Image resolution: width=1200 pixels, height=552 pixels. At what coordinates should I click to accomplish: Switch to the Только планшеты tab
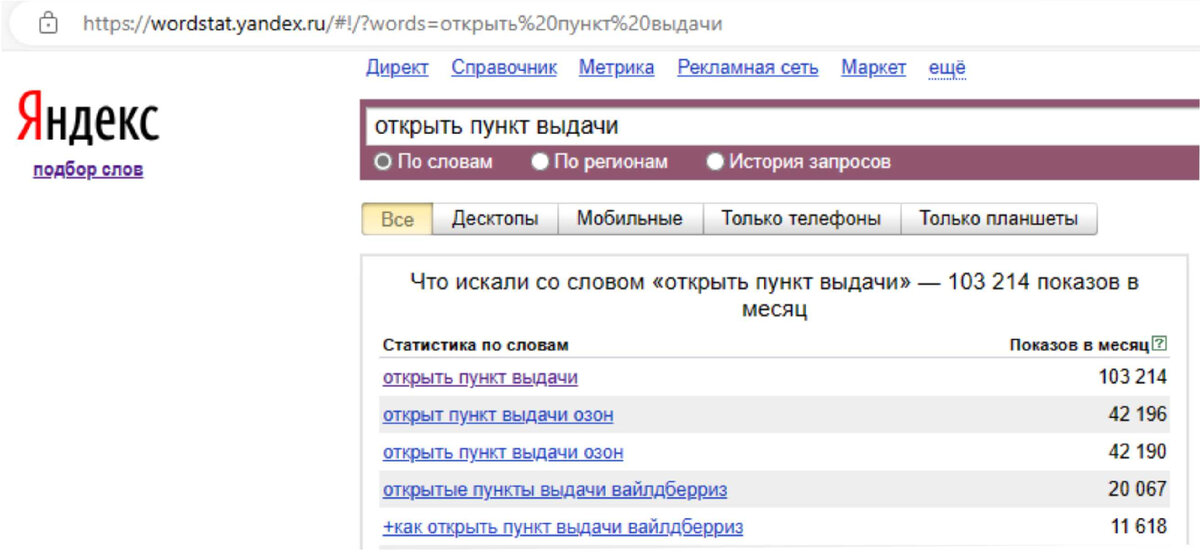(x=999, y=219)
